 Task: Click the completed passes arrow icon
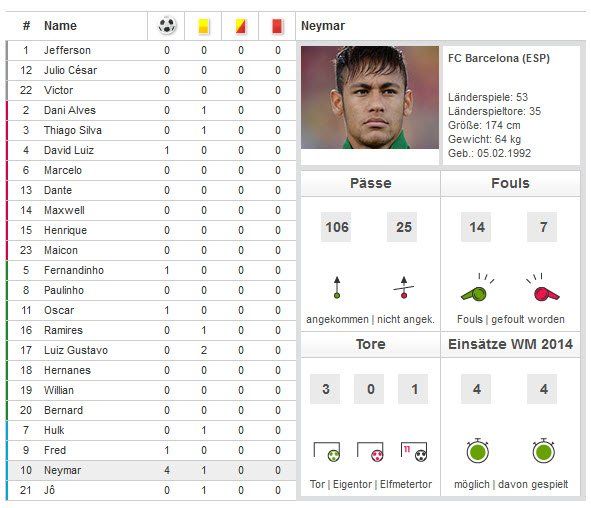(337, 288)
